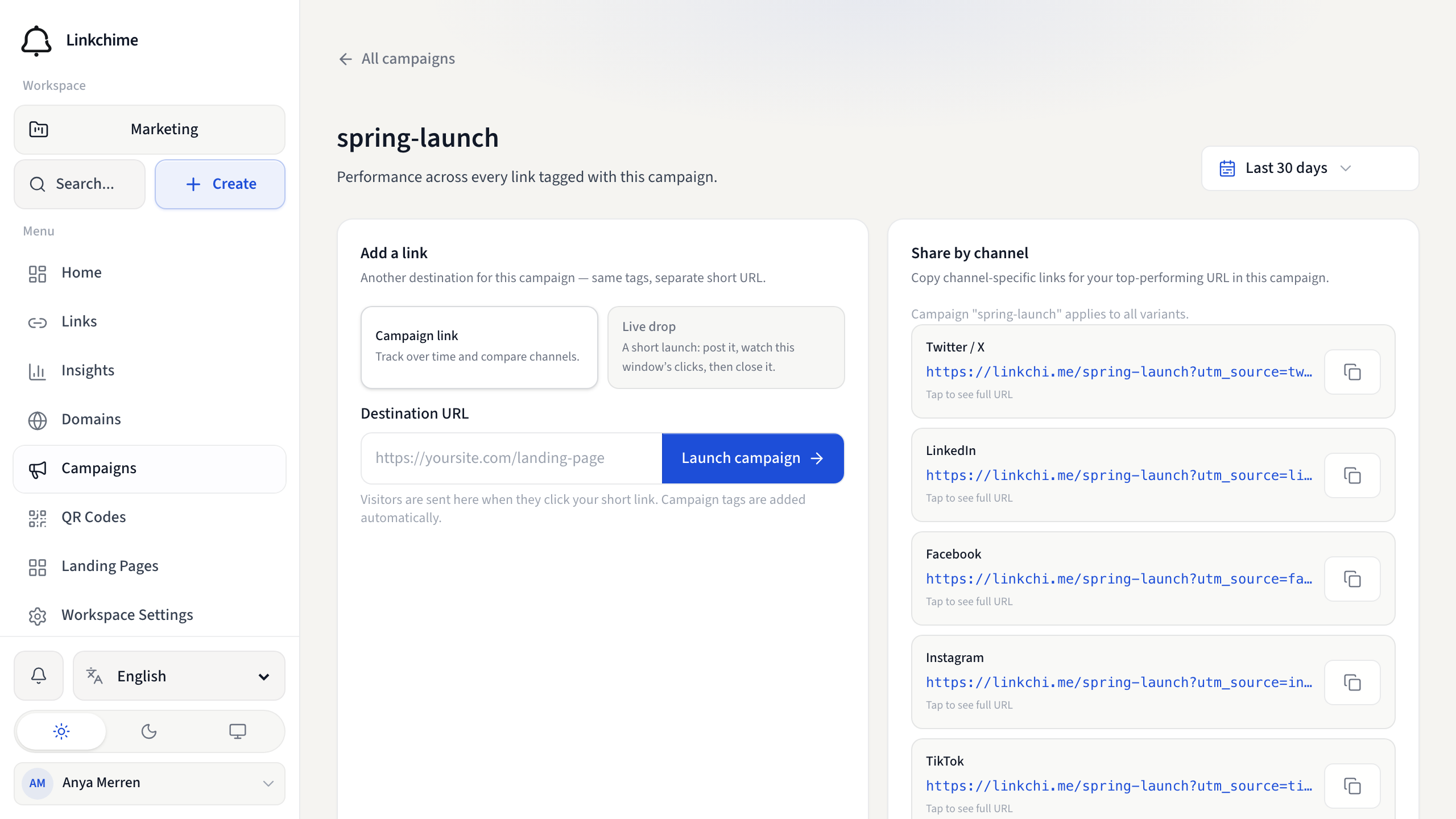Open the Home menu item
This screenshot has height=819, width=1456.
[x=150, y=273]
